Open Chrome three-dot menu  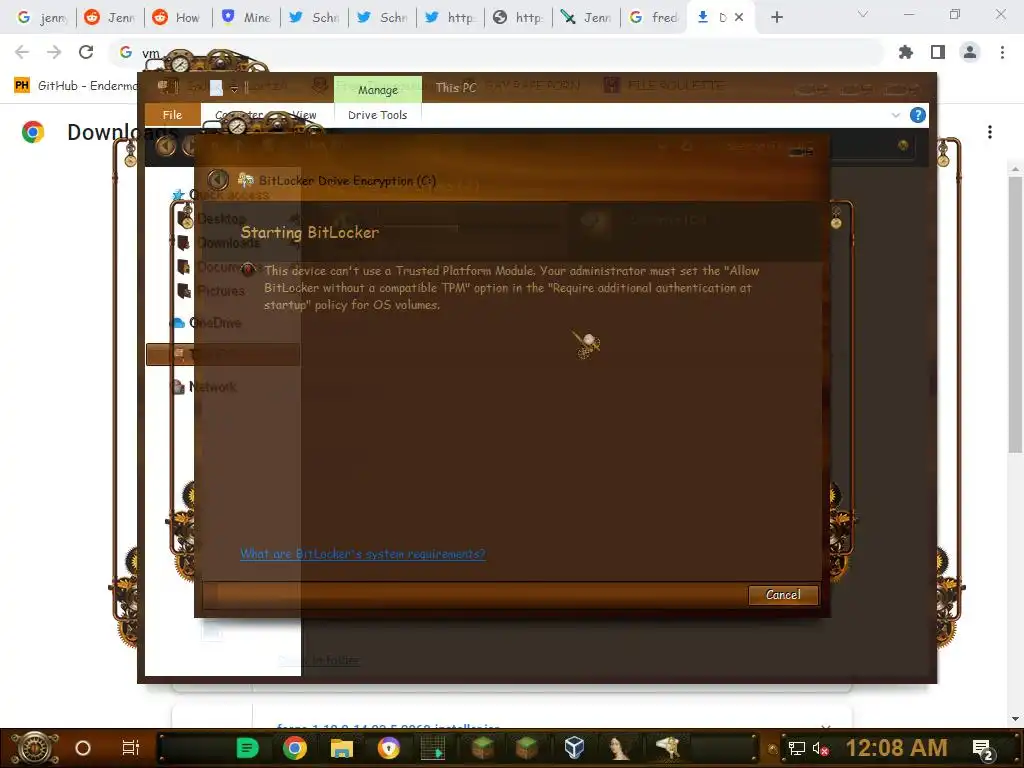pos(1002,52)
